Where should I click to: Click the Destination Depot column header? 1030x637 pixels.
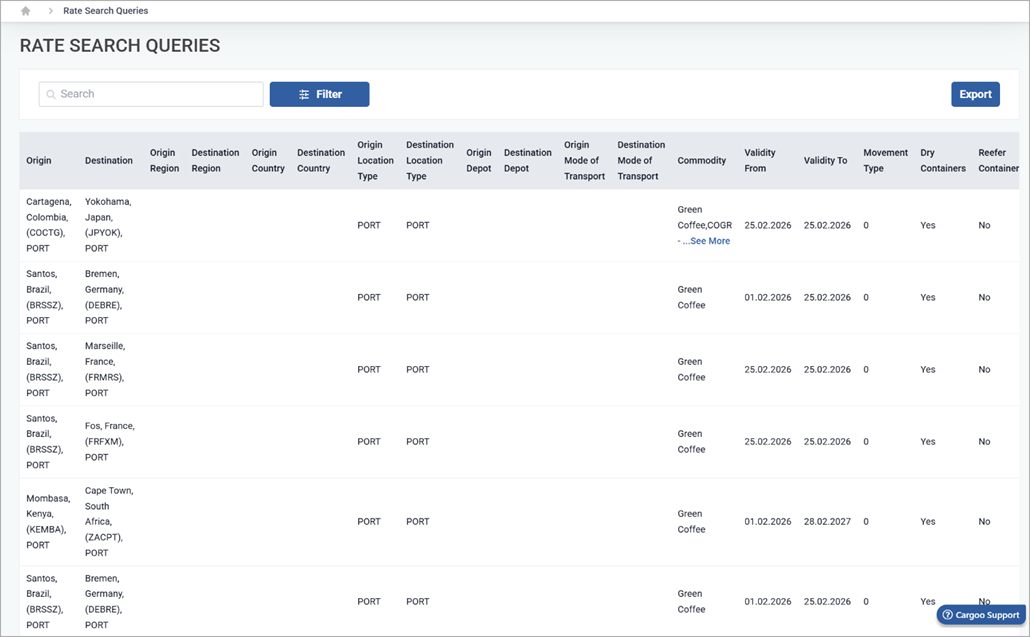527,160
